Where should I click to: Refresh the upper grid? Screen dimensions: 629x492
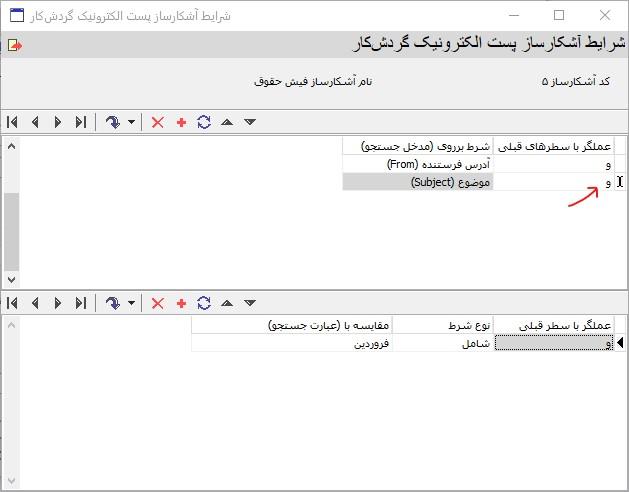coord(204,122)
